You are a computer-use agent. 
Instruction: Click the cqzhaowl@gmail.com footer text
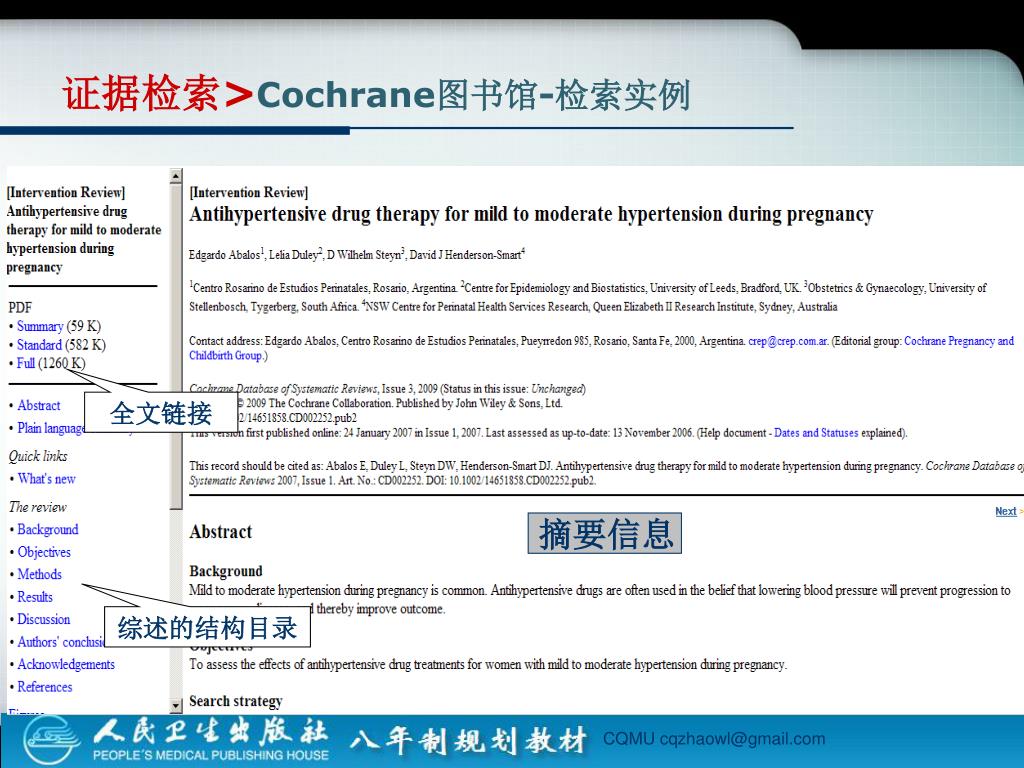[x=743, y=739]
